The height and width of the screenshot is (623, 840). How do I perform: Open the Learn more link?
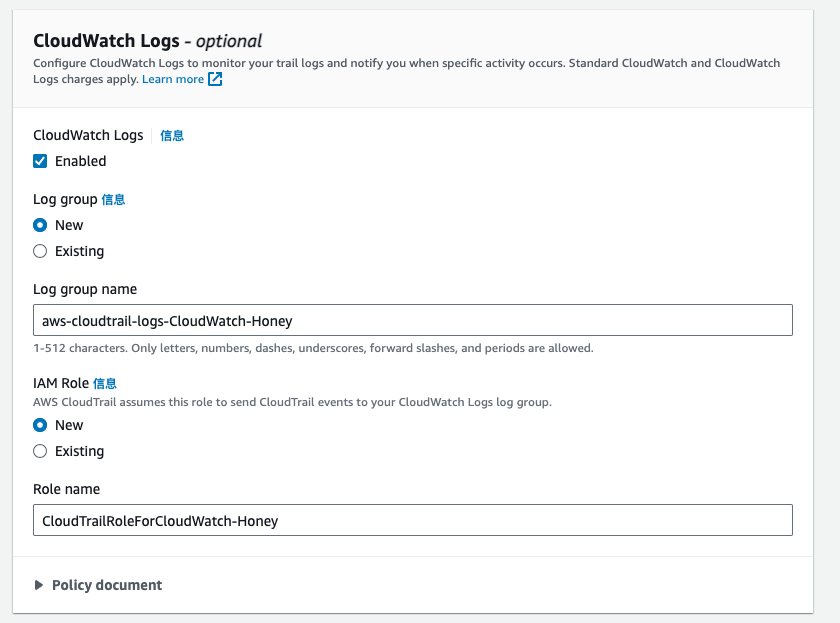[172, 79]
